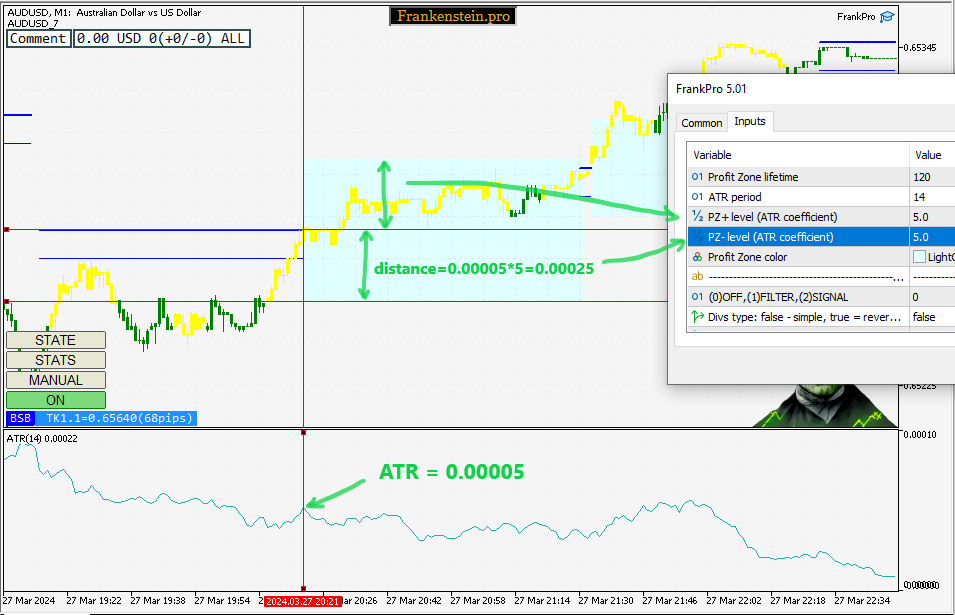The width and height of the screenshot is (955, 615).
Task: Select the Inputs tab
Action: point(749,122)
